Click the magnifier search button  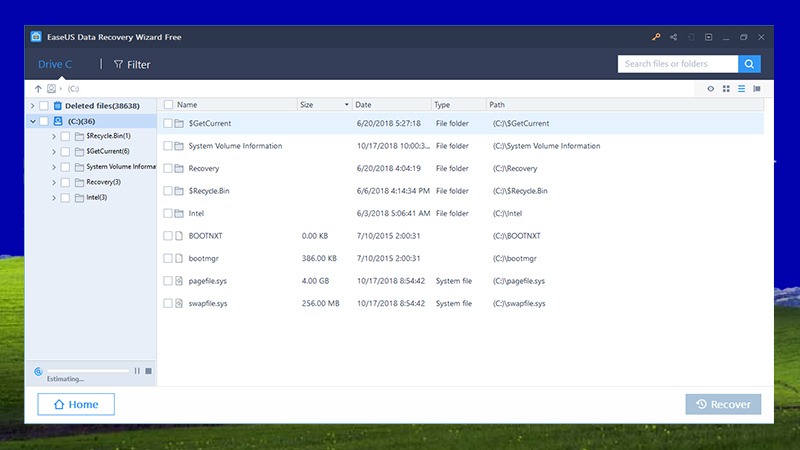[749, 64]
